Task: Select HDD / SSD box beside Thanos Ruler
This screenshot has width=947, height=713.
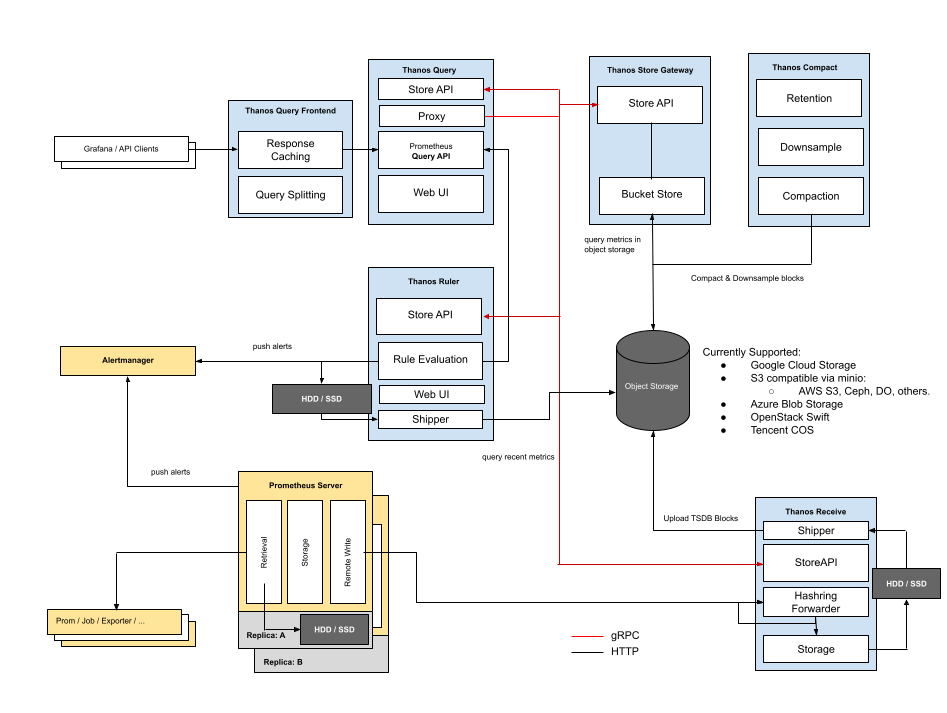Action: click(x=322, y=399)
